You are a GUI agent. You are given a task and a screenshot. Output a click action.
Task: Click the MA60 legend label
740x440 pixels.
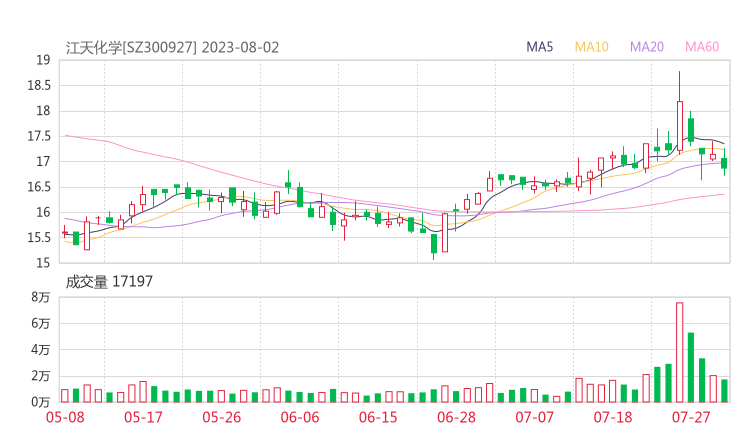click(702, 47)
